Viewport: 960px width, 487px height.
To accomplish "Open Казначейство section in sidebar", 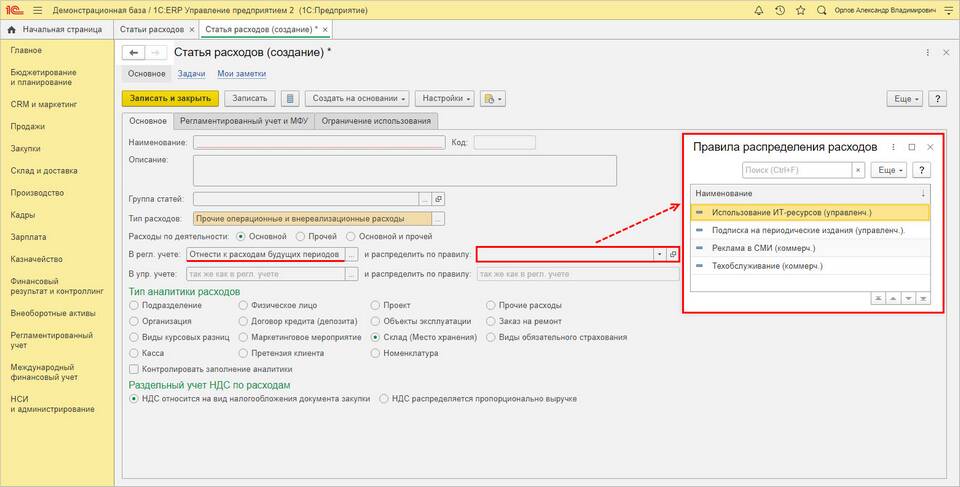I will pyautogui.click(x=37, y=259).
